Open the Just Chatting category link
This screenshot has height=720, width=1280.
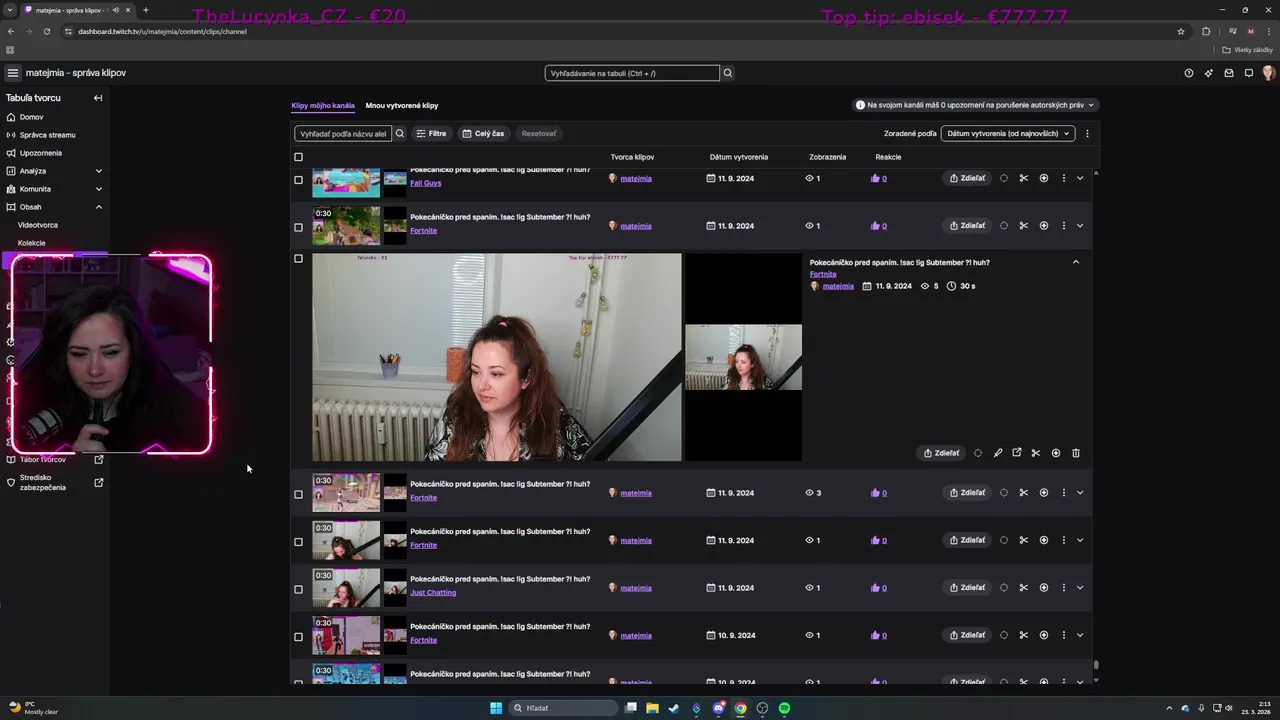433,592
